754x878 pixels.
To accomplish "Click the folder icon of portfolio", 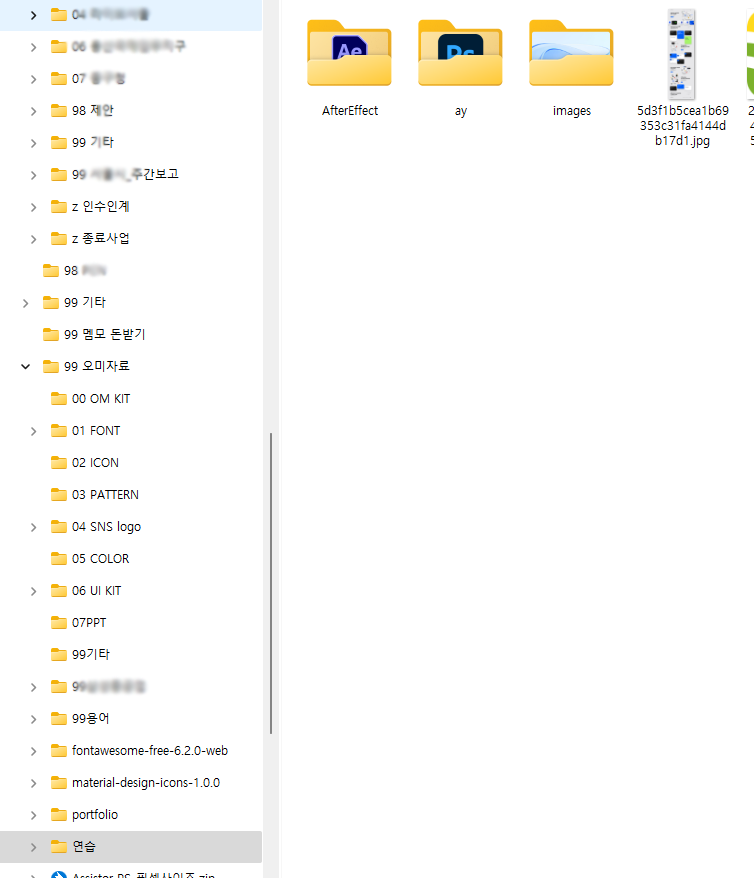I will (59, 814).
